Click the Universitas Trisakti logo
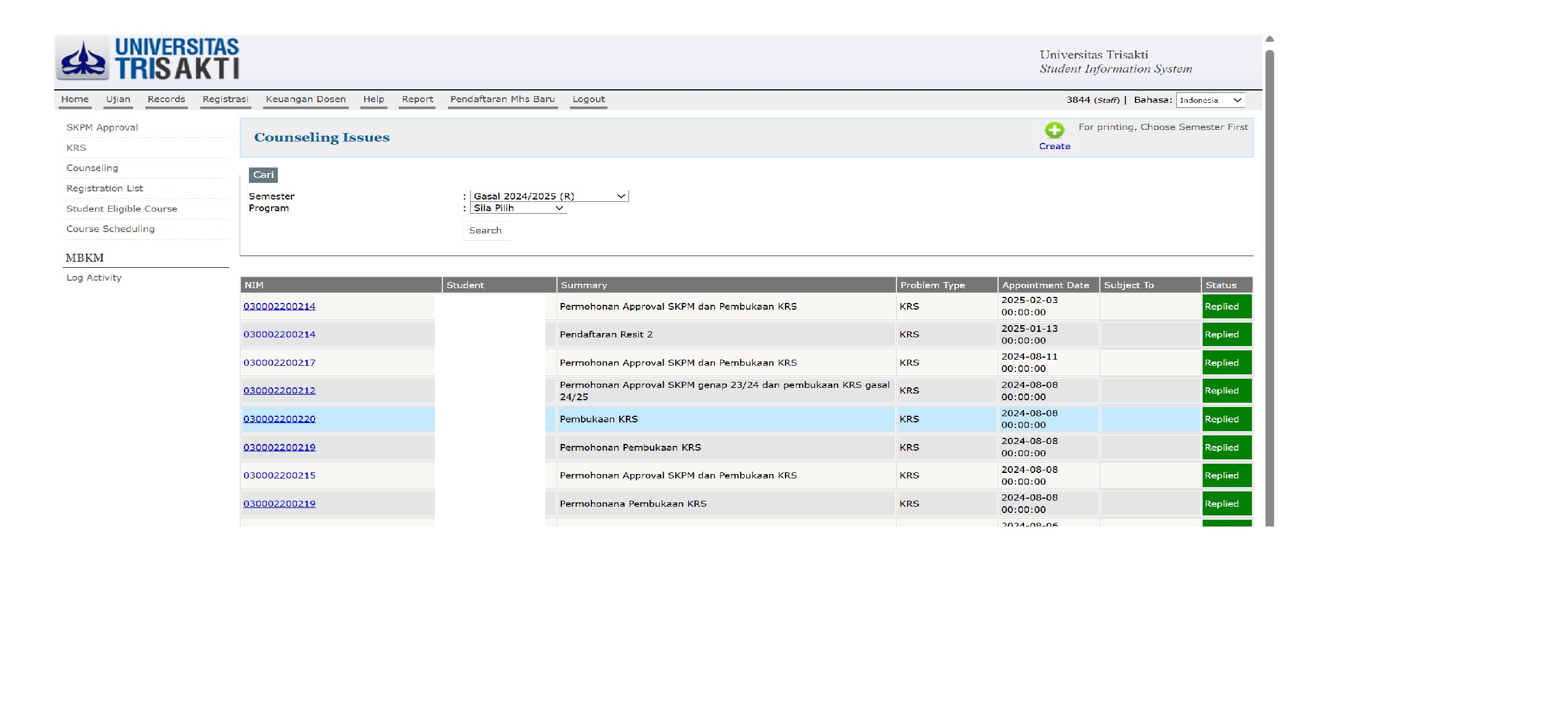The height and width of the screenshot is (726, 1568). pos(148,59)
